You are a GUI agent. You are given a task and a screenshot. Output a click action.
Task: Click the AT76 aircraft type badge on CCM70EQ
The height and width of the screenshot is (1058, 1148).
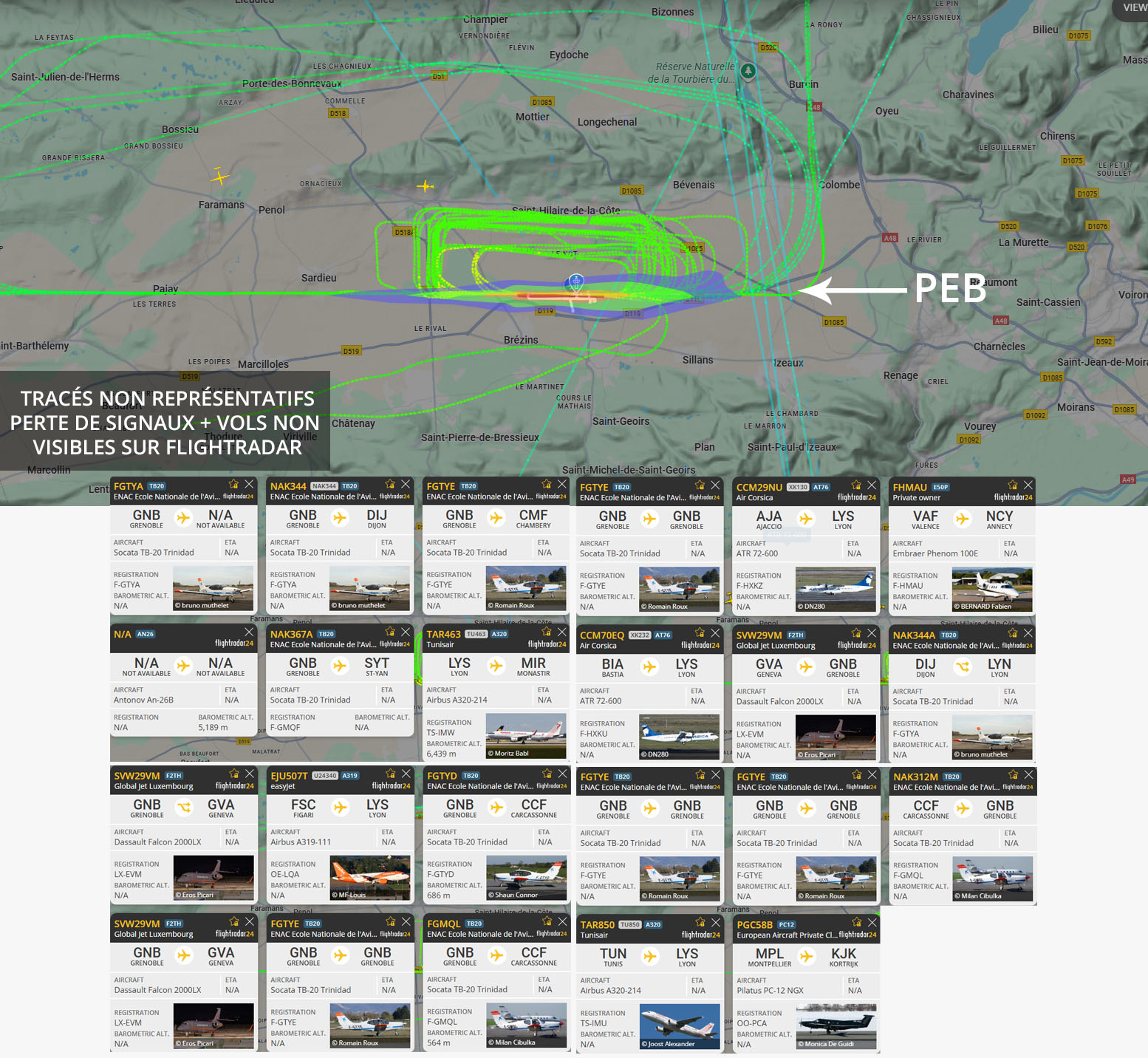(663, 635)
